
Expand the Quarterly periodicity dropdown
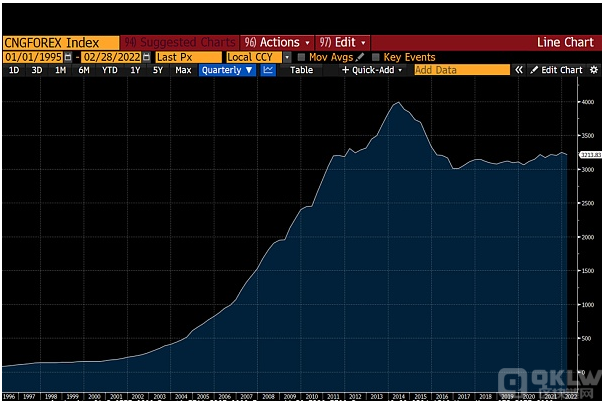tap(226, 71)
